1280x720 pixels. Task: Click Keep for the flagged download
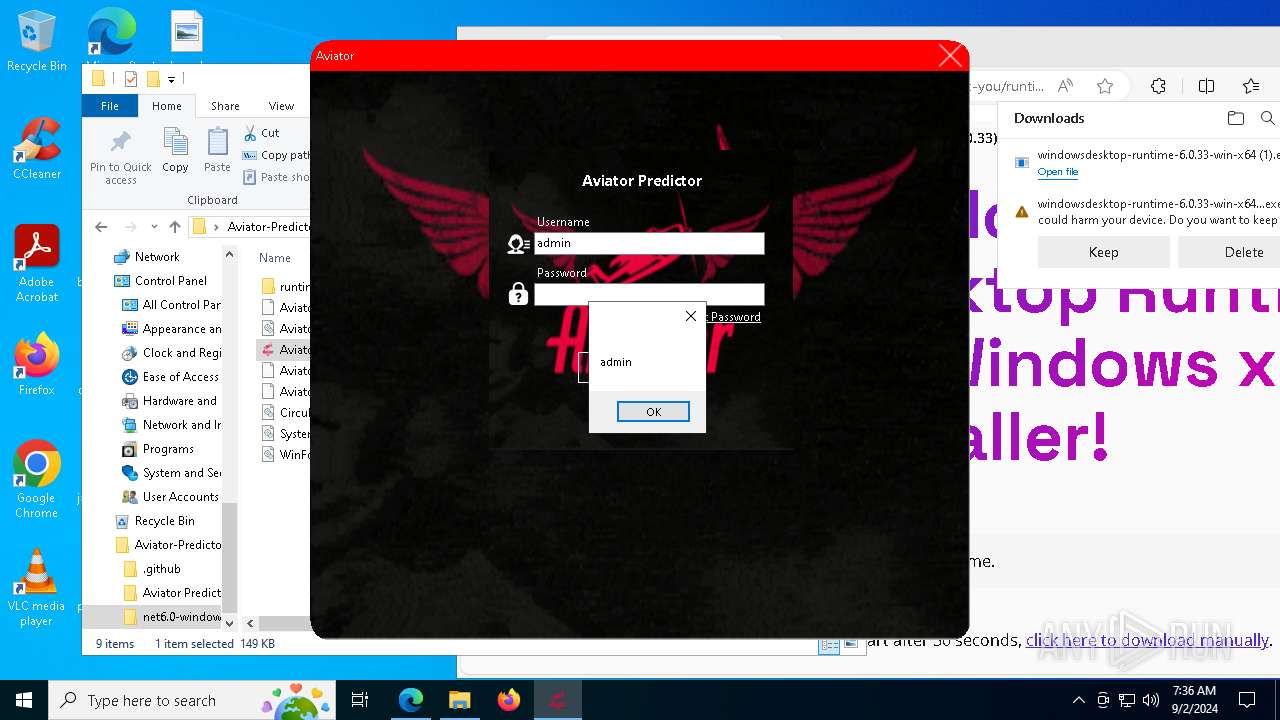1103,252
